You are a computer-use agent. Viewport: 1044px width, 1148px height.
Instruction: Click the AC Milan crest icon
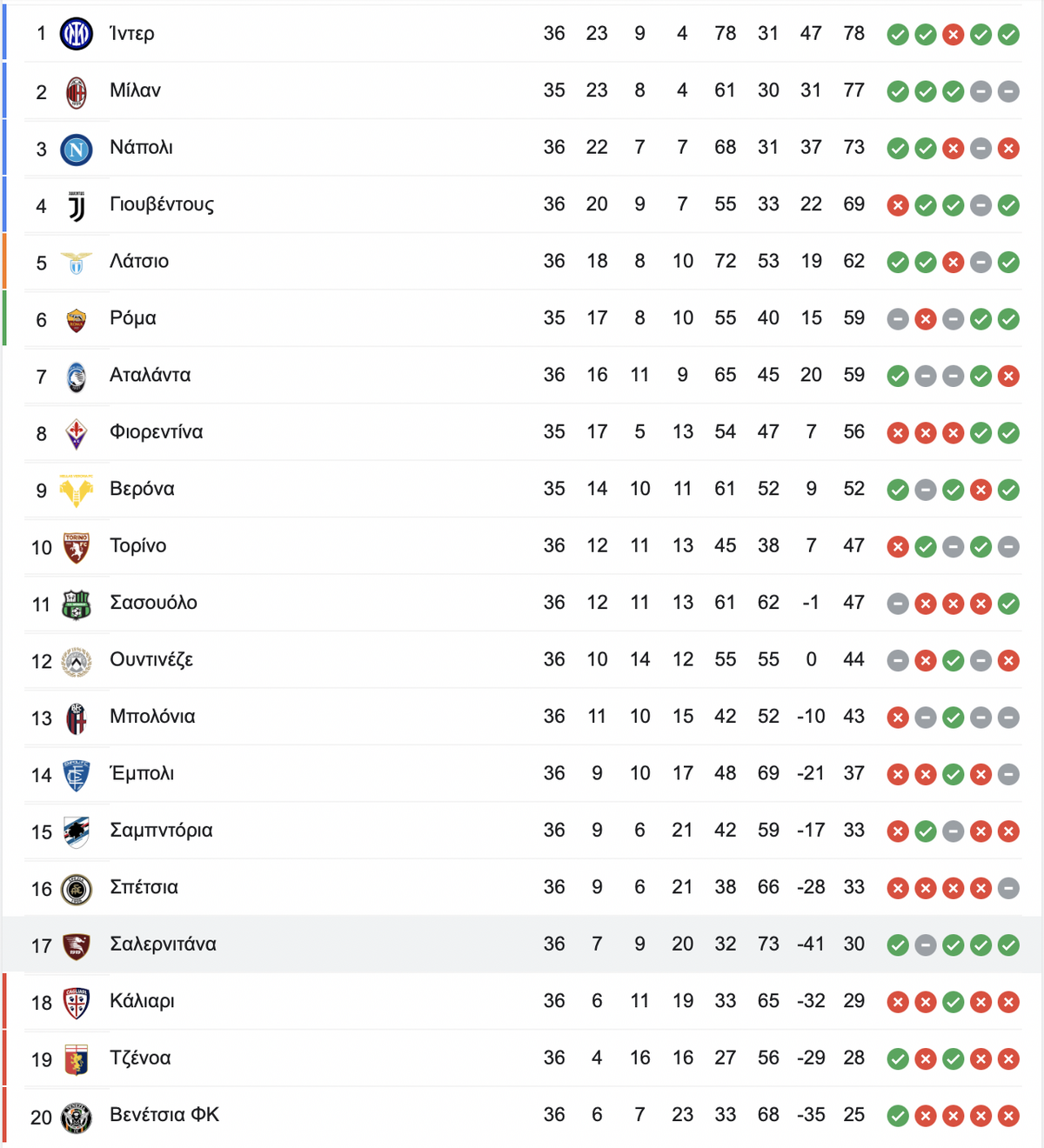coord(77,91)
